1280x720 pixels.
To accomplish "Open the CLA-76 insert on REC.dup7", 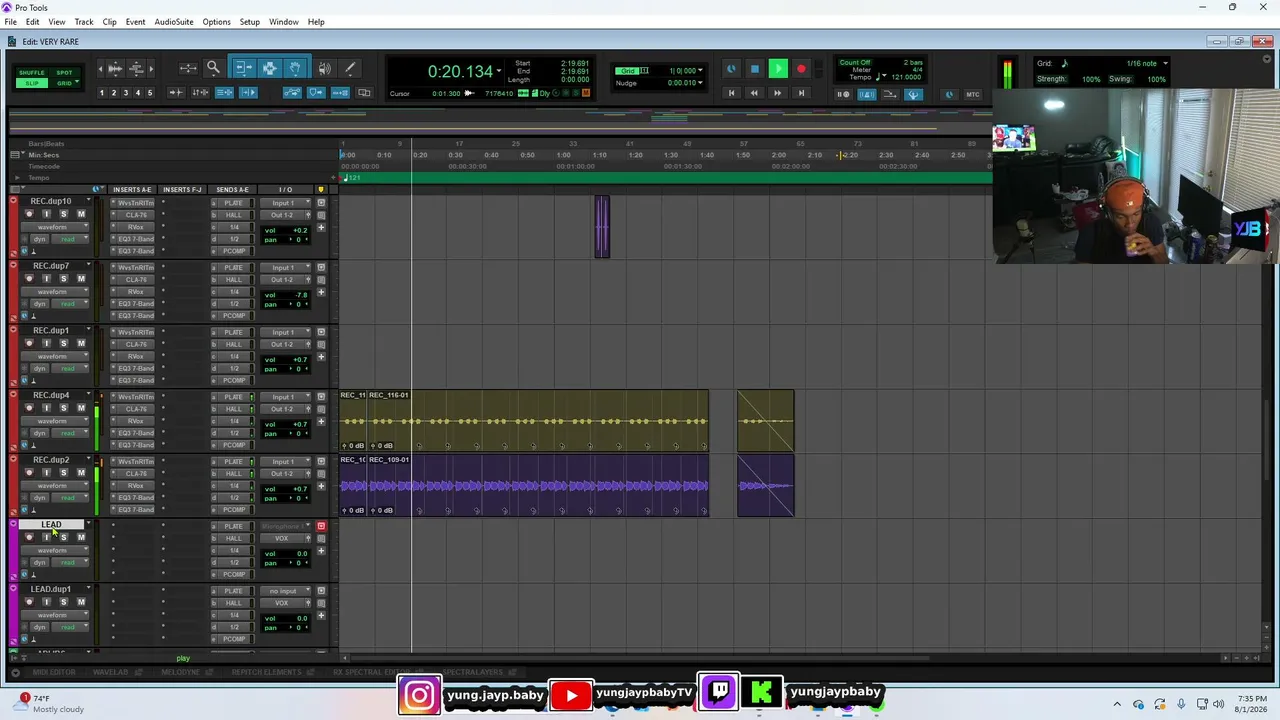I will [x=135, y=280].
